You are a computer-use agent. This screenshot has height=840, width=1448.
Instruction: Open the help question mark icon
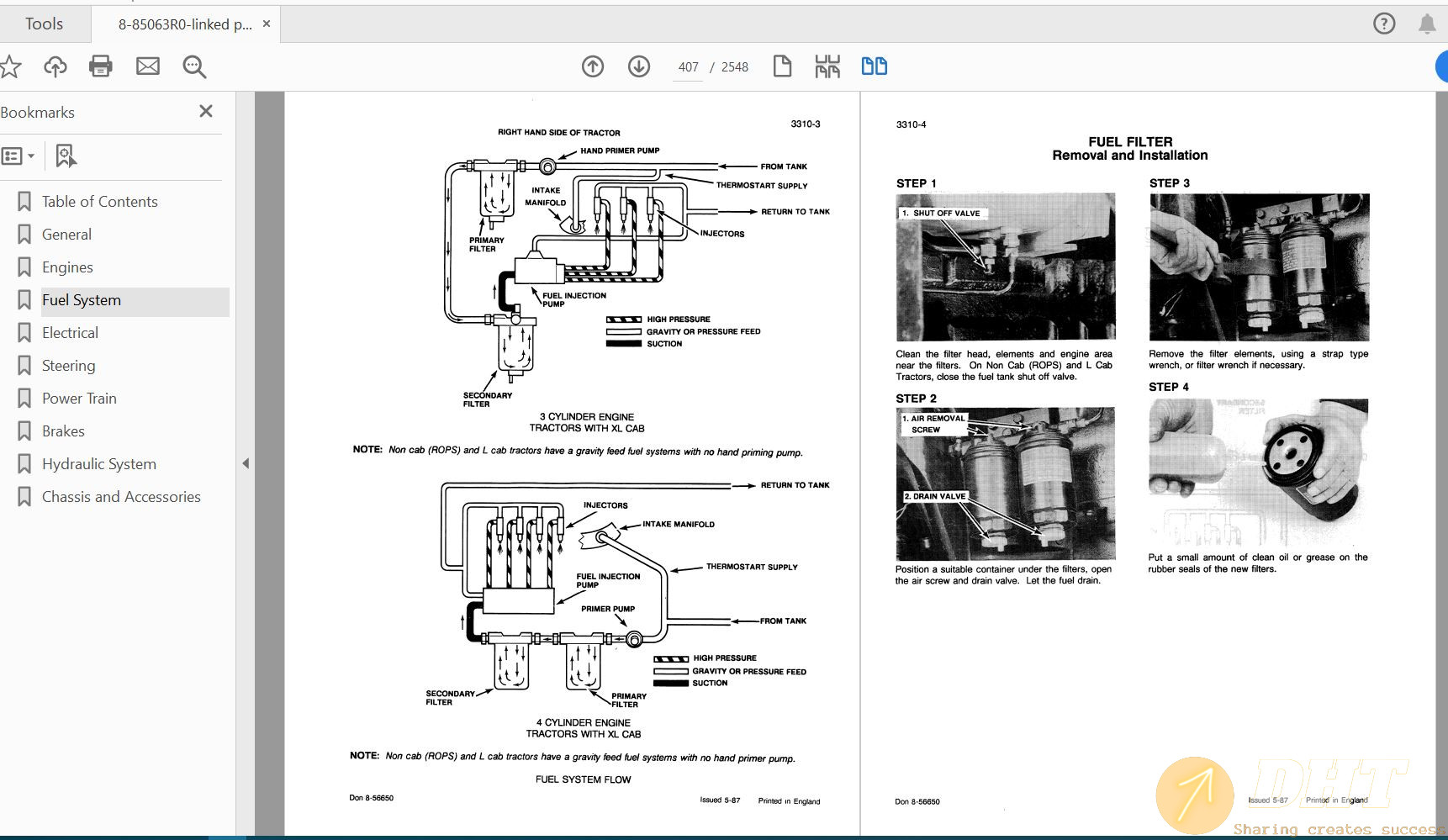coord(1384,24)
